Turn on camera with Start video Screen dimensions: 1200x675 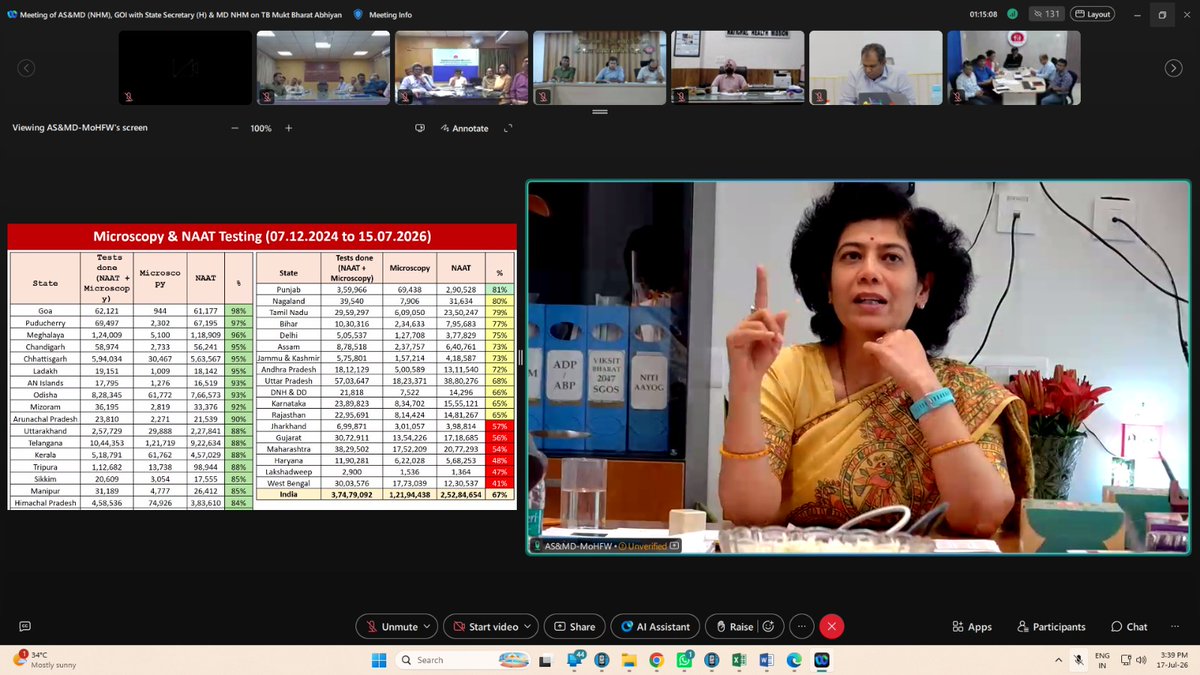[484, 627]
